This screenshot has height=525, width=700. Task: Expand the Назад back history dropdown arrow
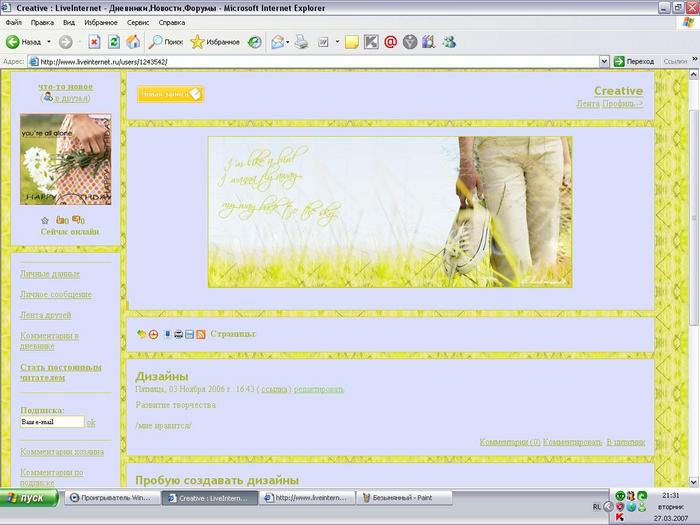[x=49, y=42]
